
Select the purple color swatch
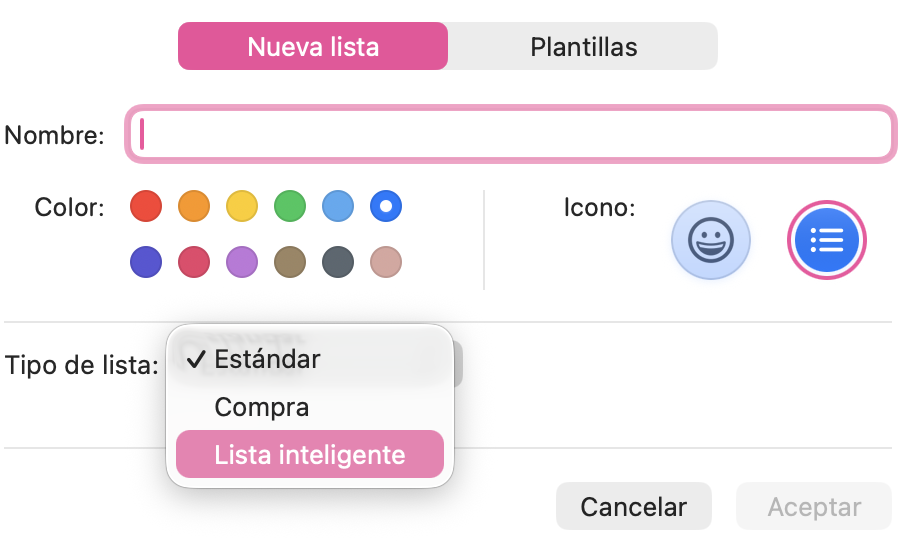[242, 263]
